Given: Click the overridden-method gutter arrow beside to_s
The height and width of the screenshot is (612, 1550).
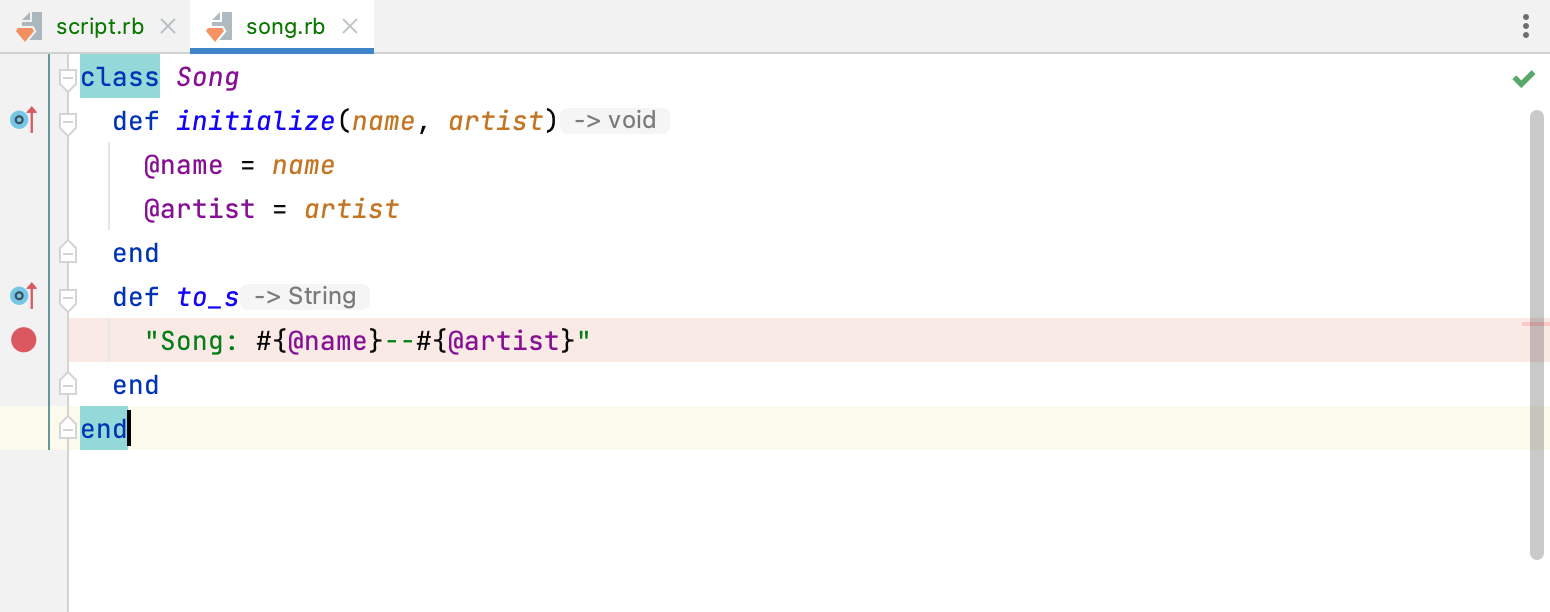Looking at the screenshot, I should (22, 295).
